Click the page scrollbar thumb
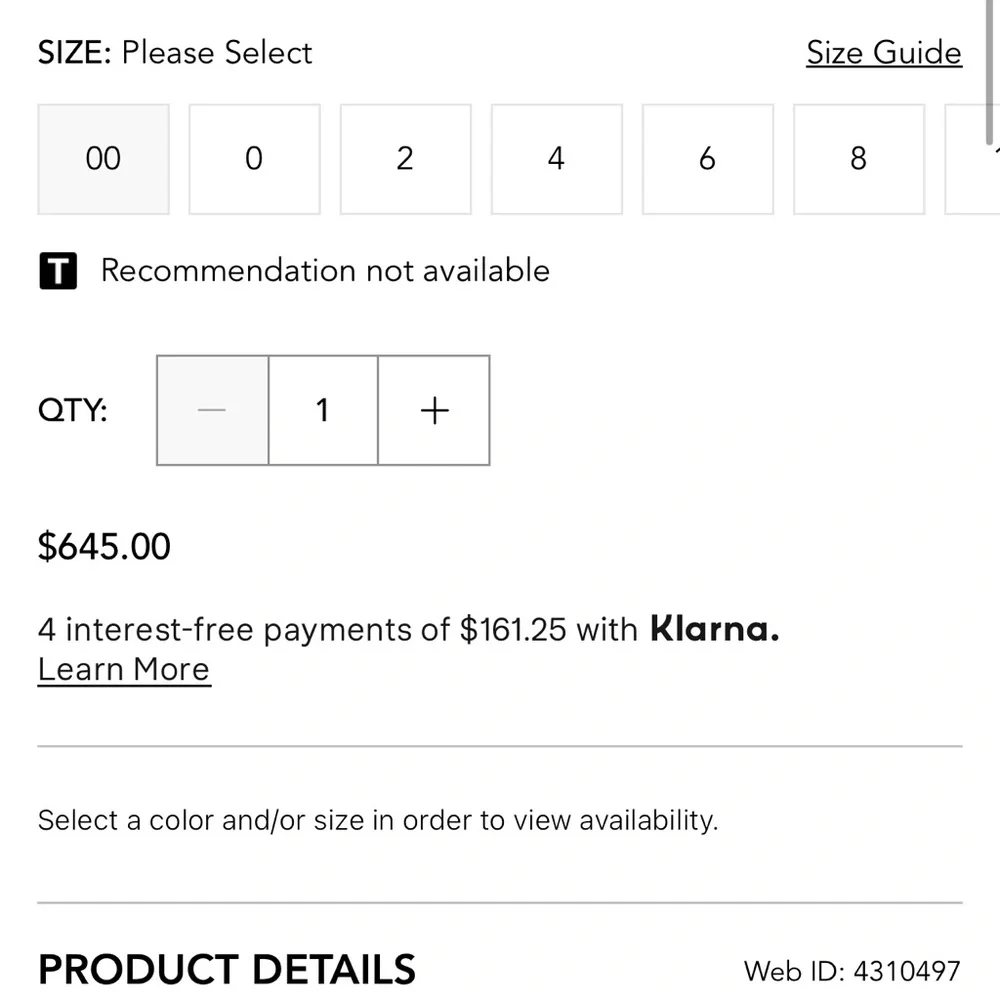 (x=990, y=60)
